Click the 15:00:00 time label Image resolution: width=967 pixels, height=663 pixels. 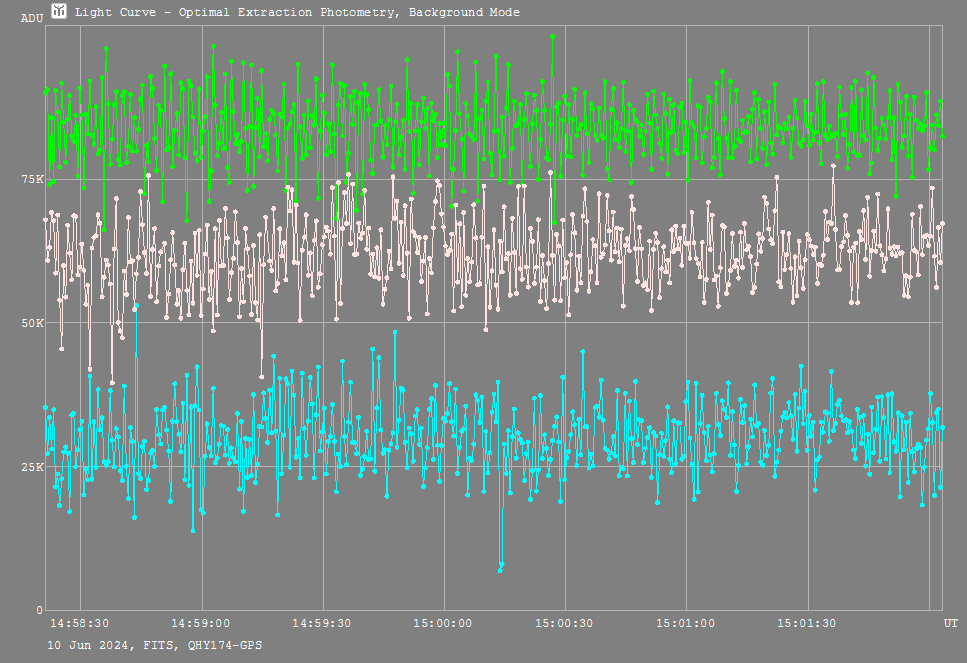[x=443, y=624]
